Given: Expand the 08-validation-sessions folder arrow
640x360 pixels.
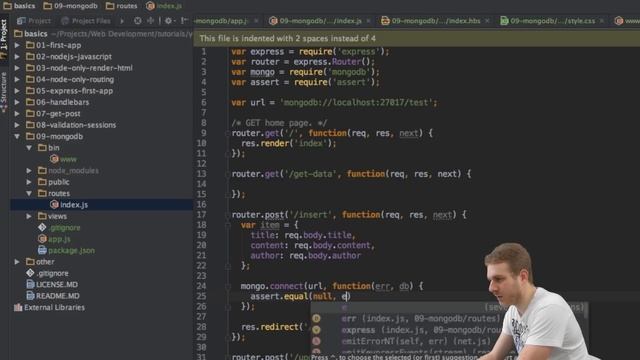Looking at the screenshot, I should (x=17, y=125).
